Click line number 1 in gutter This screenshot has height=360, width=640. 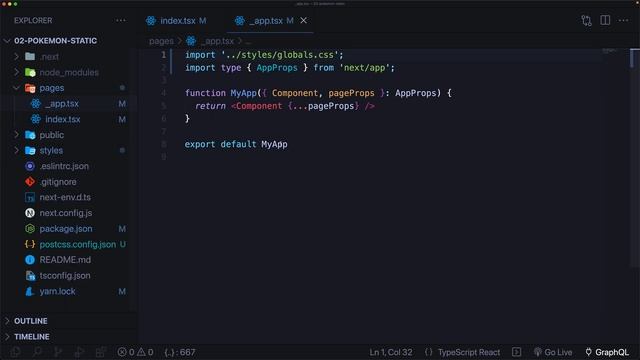[164, 55]
